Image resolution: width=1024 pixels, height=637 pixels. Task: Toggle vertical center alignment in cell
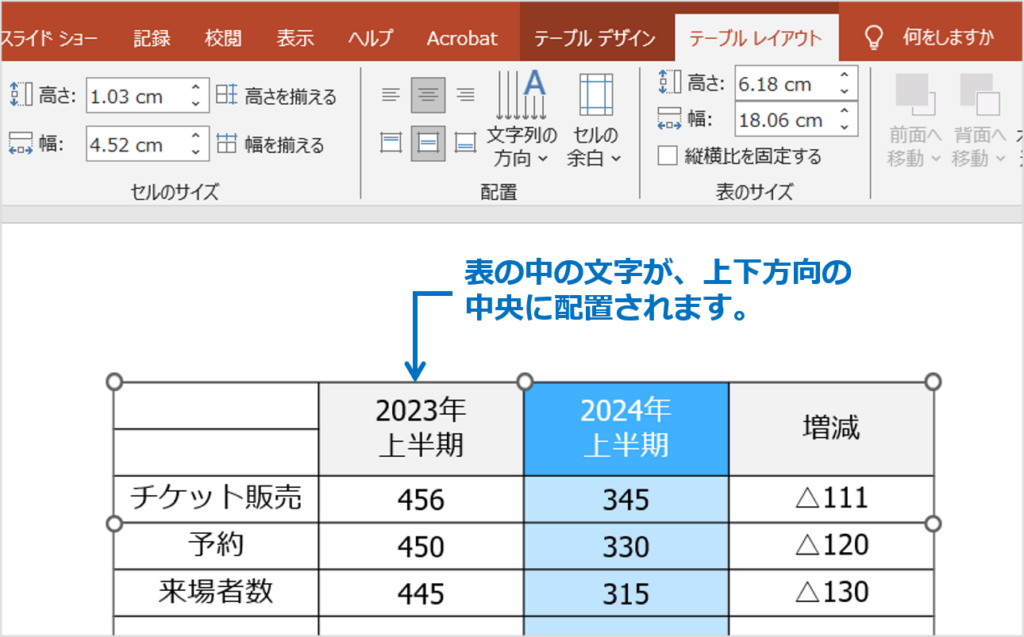coord(428,142)
